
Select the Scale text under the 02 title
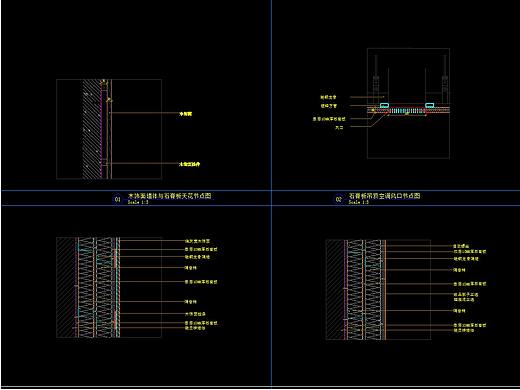tap(359, 202)
